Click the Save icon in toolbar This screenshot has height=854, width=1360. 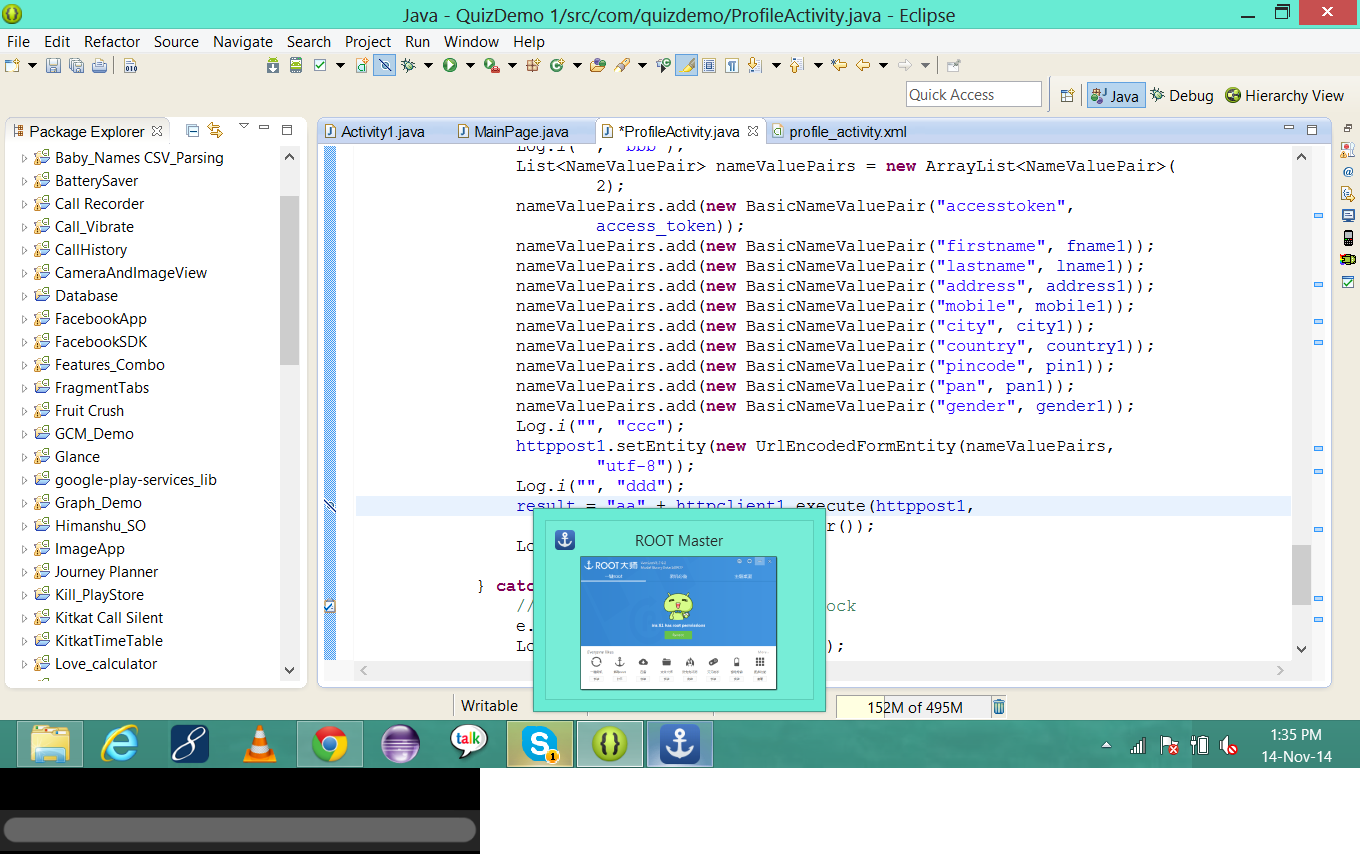tap(53, 65)
